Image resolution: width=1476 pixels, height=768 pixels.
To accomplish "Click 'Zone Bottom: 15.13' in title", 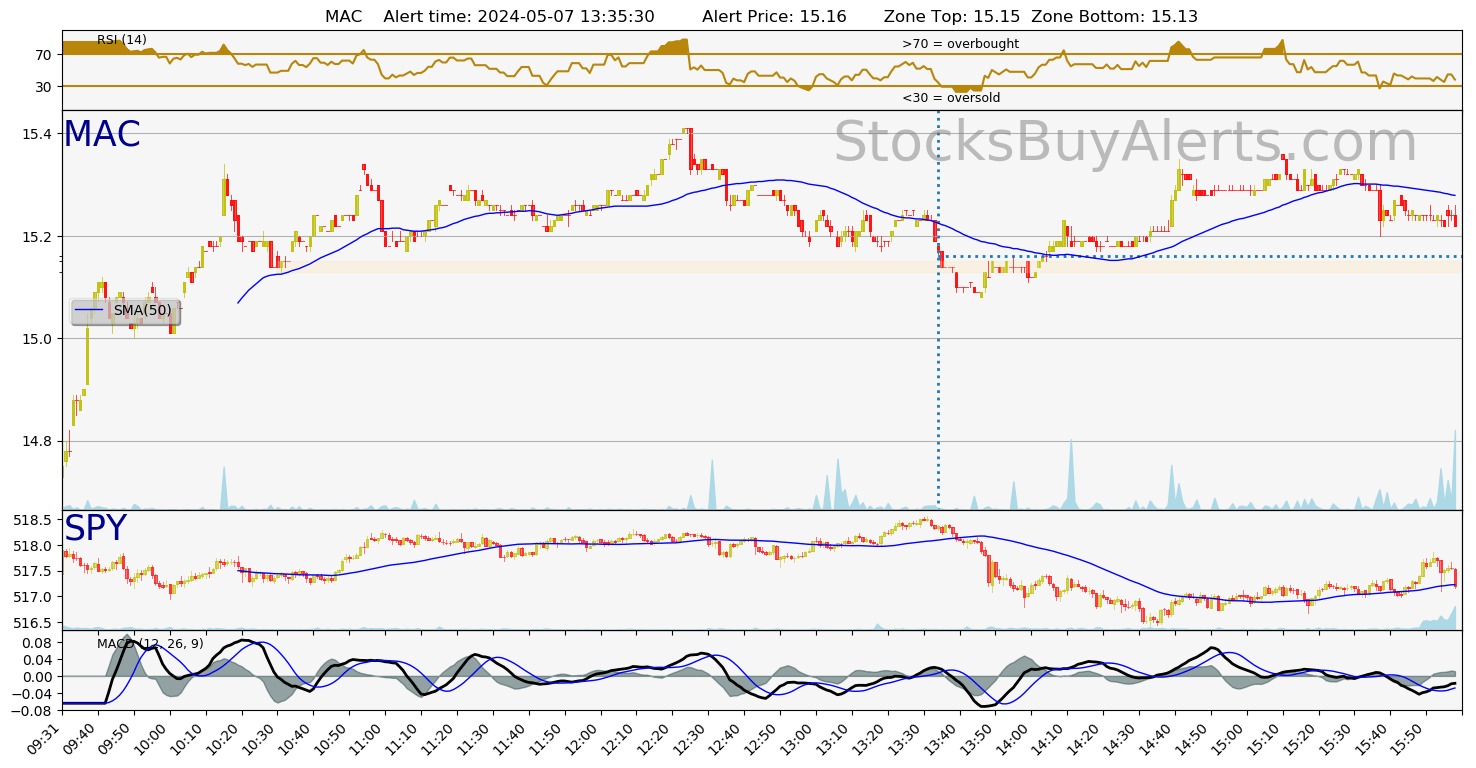I will coord(1114,16).
